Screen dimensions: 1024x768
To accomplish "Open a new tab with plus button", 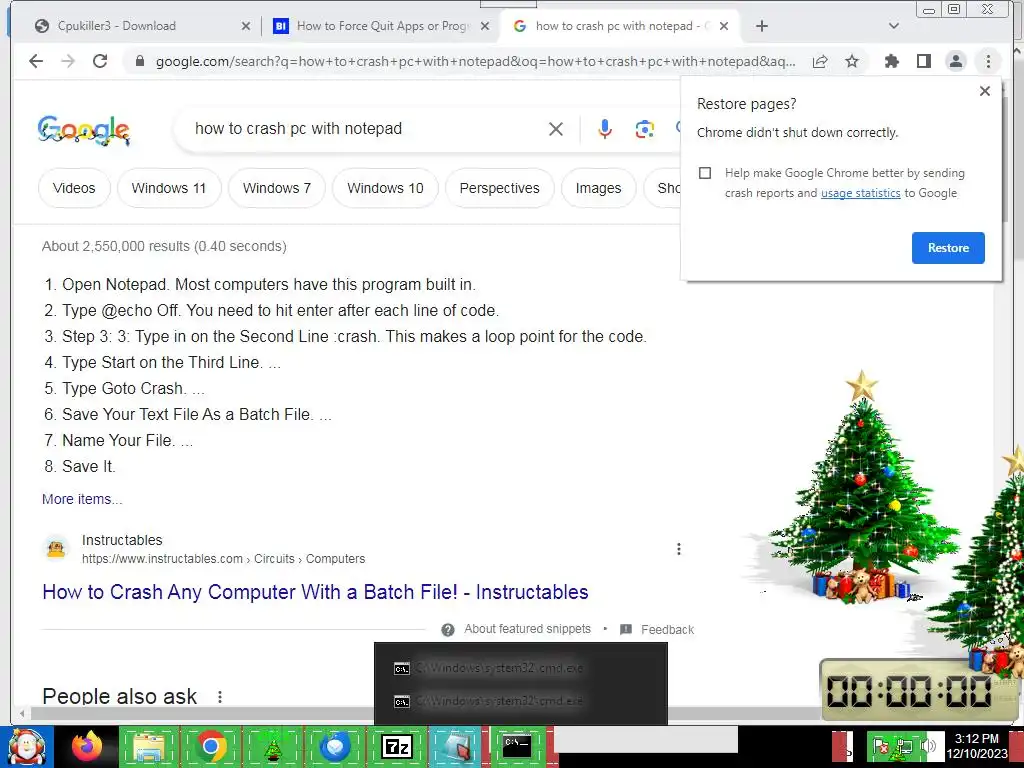I will [761, 26].
